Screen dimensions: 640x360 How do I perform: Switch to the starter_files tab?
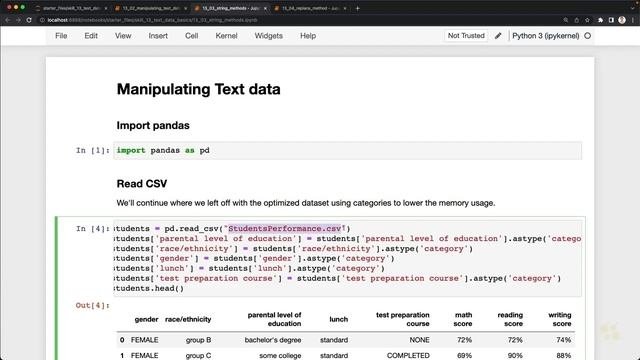[x=70, y=8]
